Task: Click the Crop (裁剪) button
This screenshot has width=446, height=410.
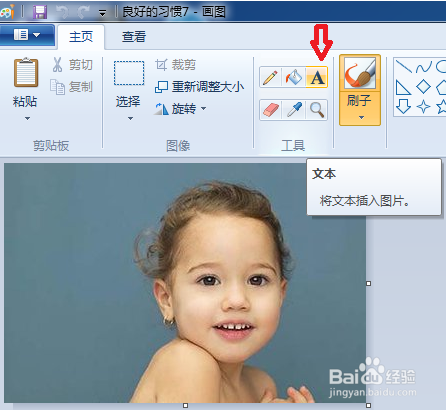Action: [x=175, y=64]
